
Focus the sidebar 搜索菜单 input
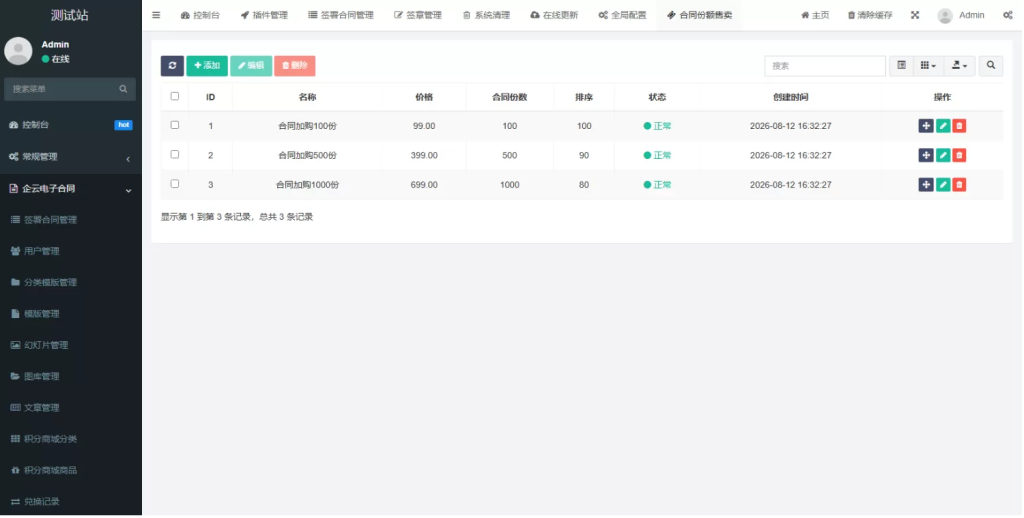[x=62, y=89]
